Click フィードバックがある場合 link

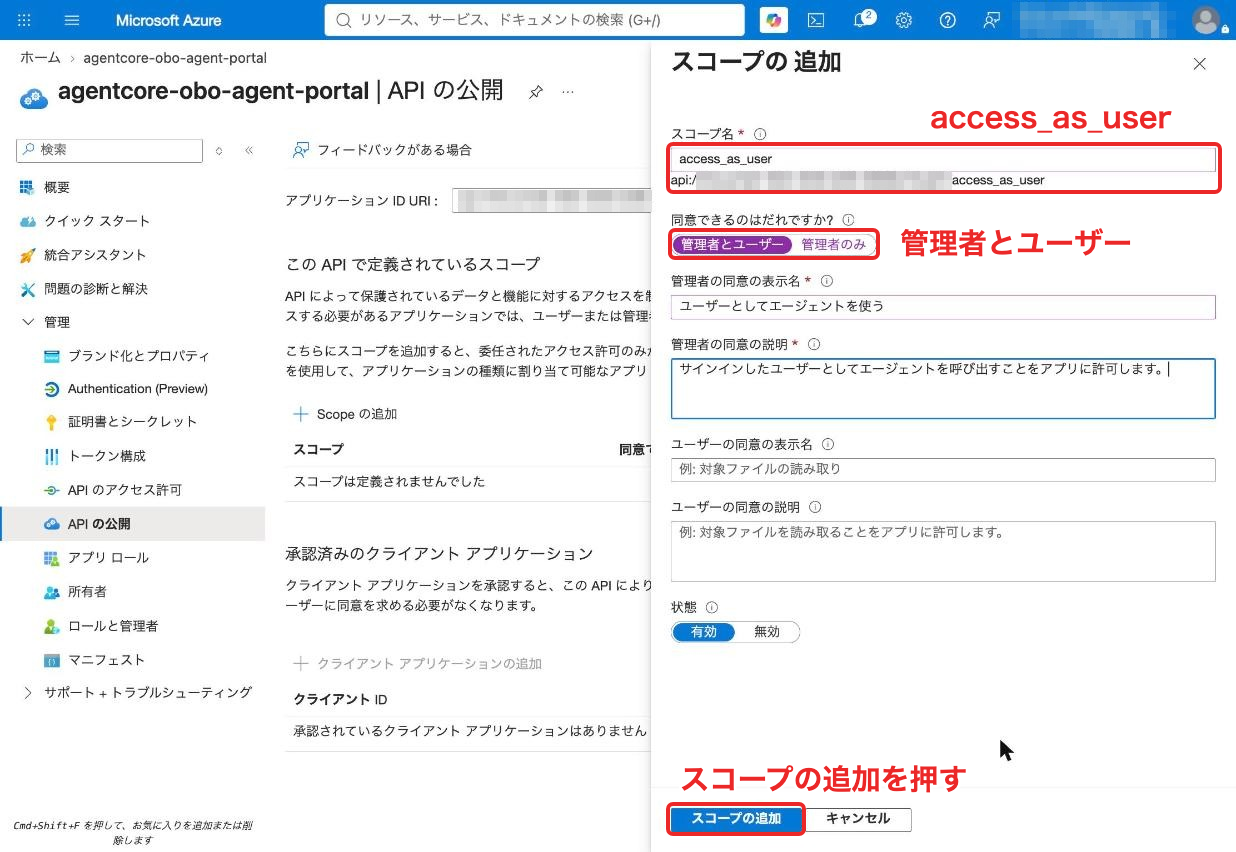pos(382,150)
